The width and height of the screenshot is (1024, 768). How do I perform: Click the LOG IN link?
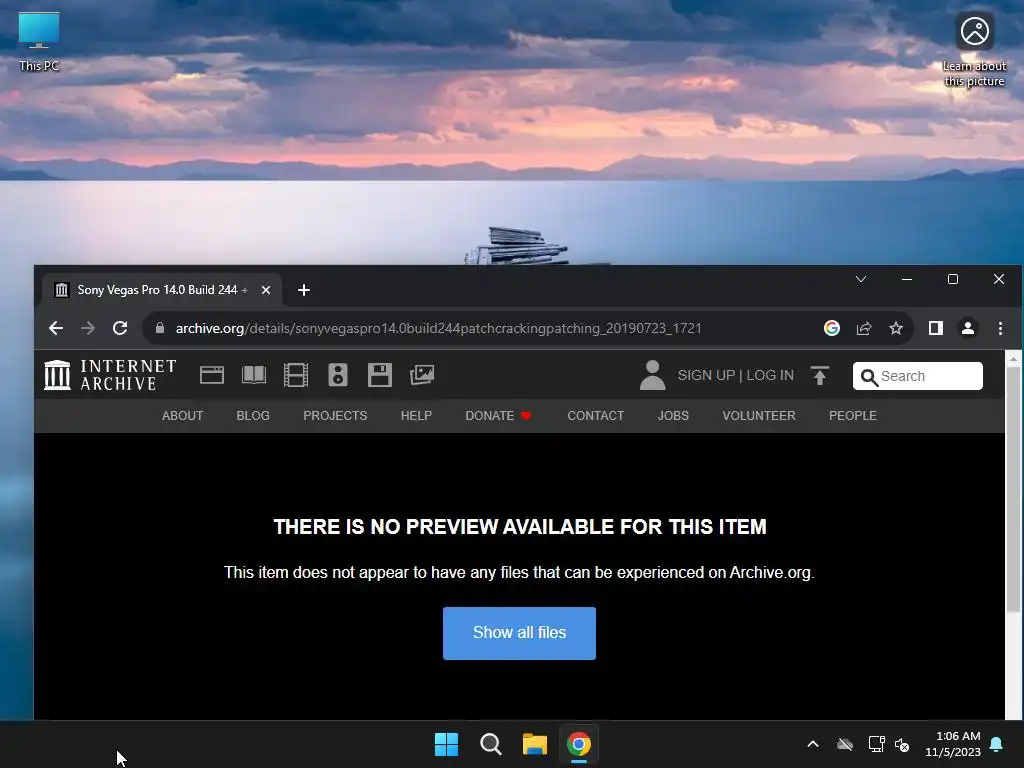pos(770,376)
